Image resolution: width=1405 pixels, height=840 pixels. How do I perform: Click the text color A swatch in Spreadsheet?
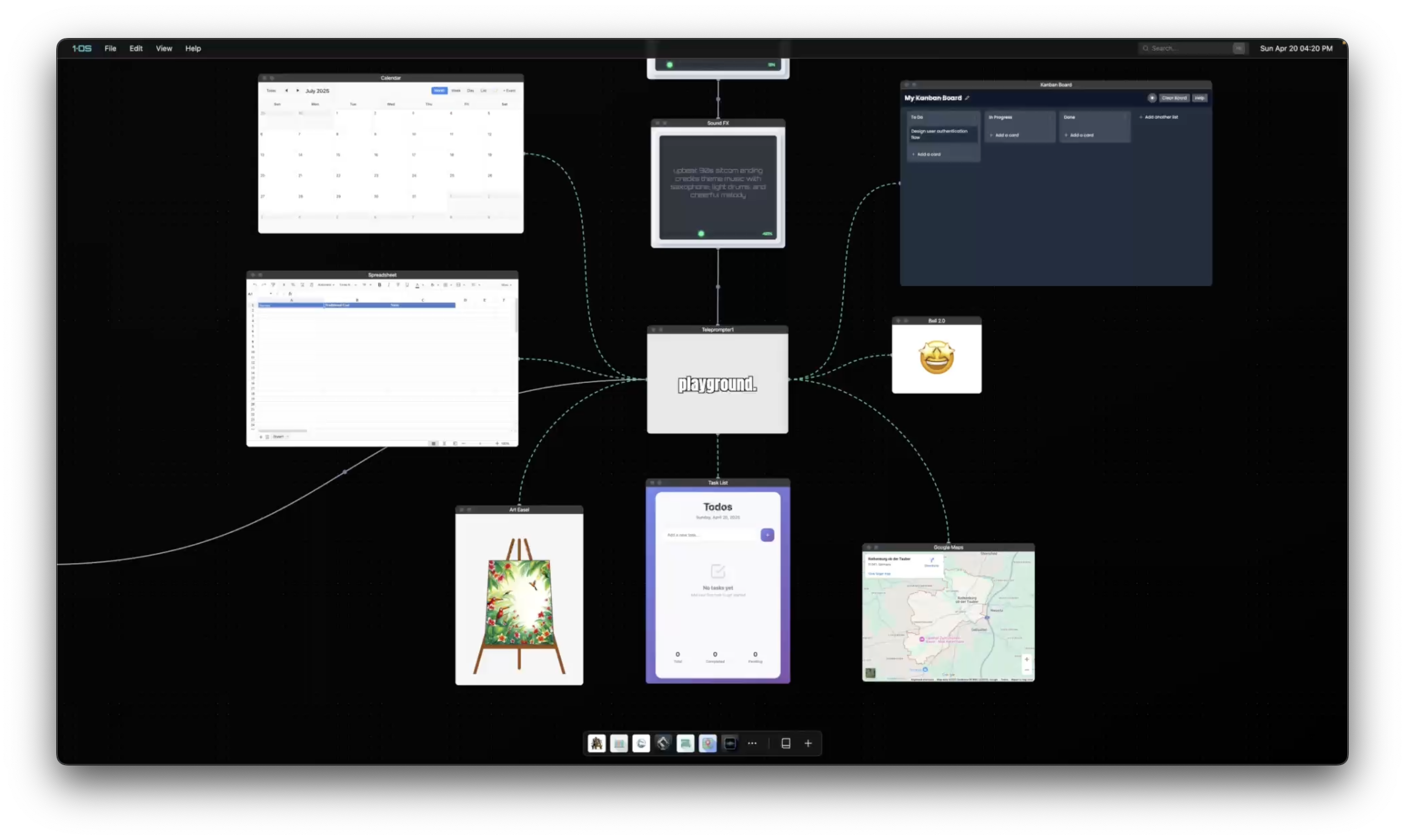click(417, 285)
